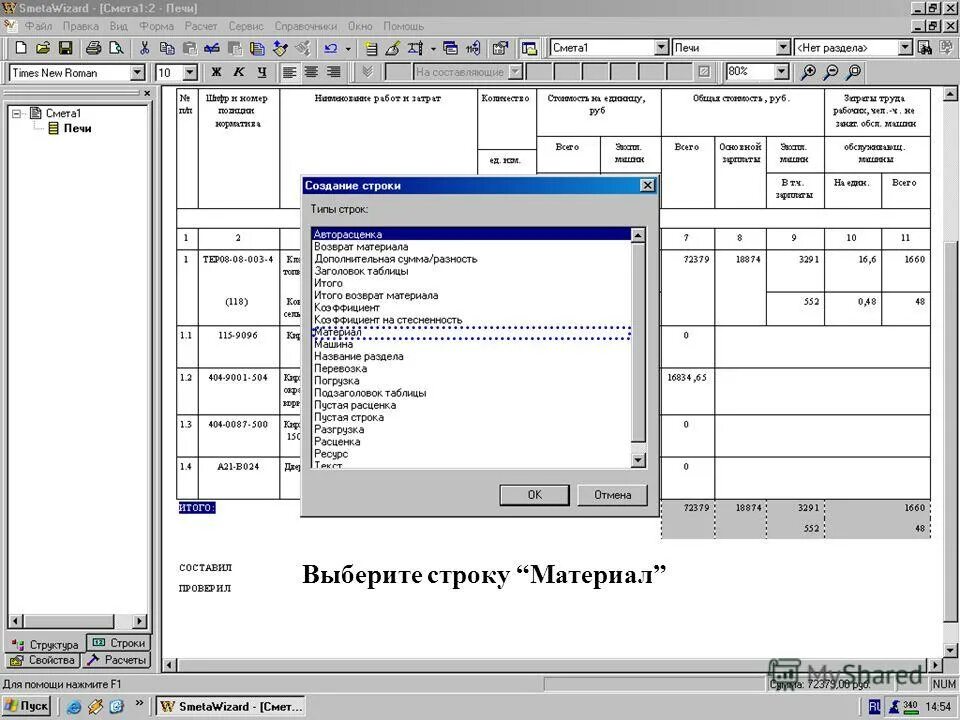Activate print preview icon

(116, 47)
